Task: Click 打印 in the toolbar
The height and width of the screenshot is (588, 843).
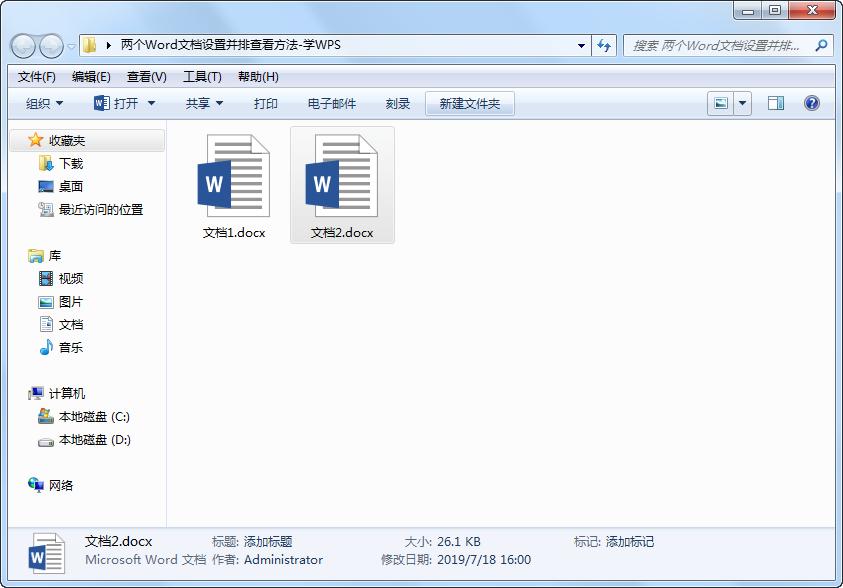Action: coord(266,103)
